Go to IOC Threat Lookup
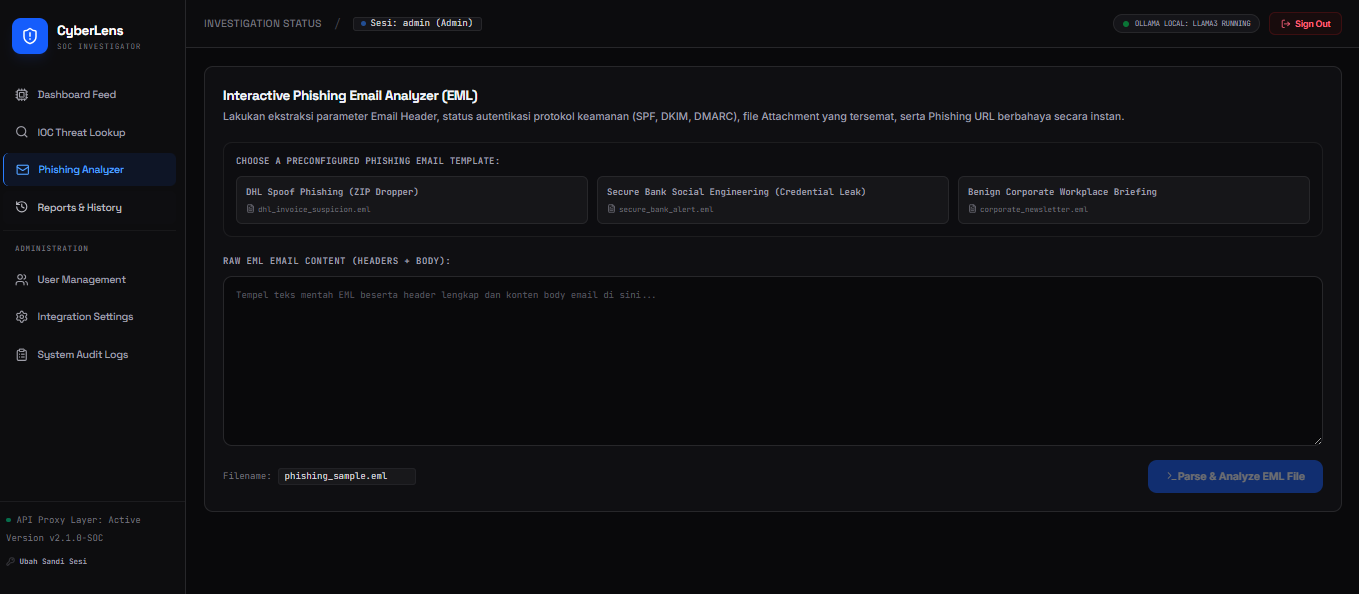The width and height of the screenshot is (1359, 594). [x=90, y=132]
